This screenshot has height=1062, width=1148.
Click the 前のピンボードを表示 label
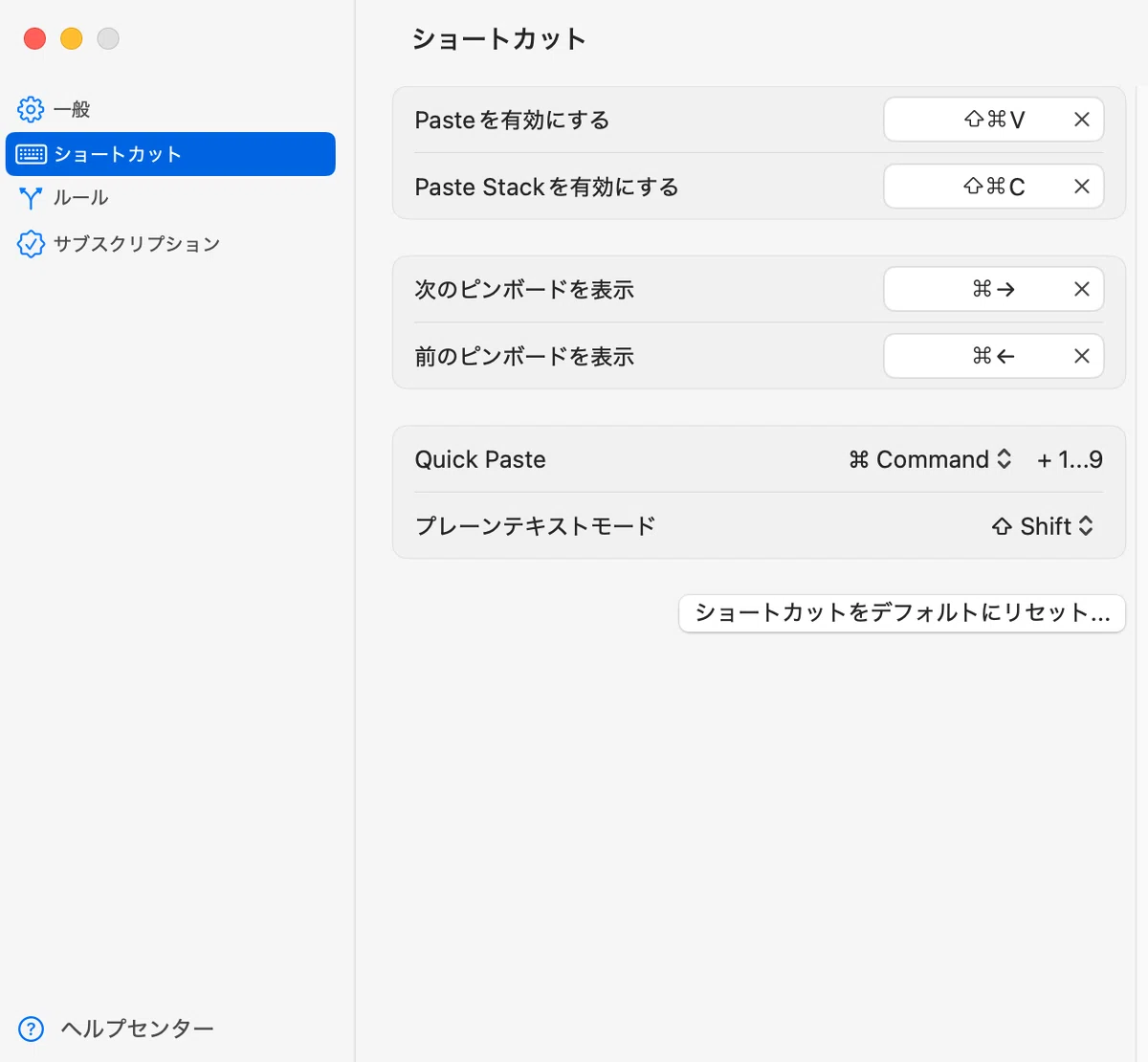click(524, 356)
